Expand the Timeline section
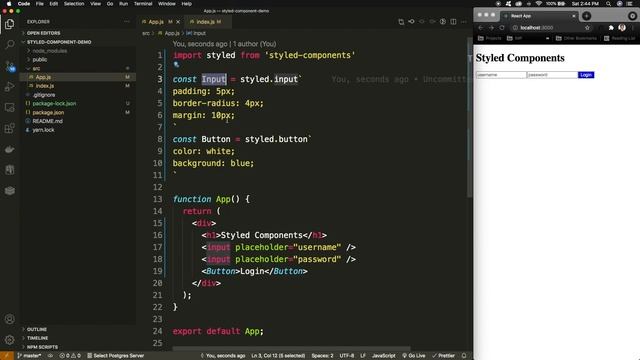 [x=38, y=338]
